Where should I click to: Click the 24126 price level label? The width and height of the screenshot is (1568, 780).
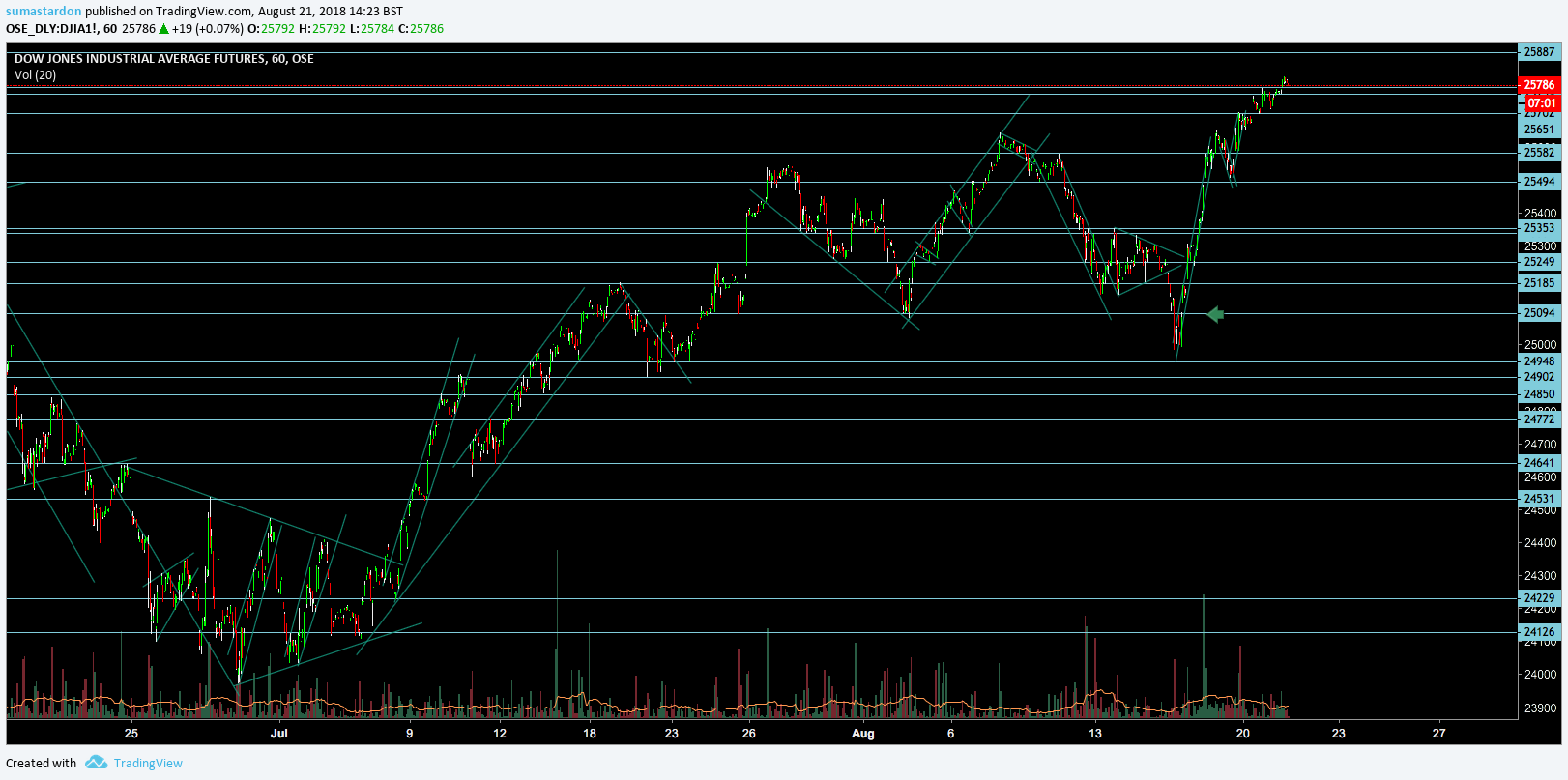1539,632
